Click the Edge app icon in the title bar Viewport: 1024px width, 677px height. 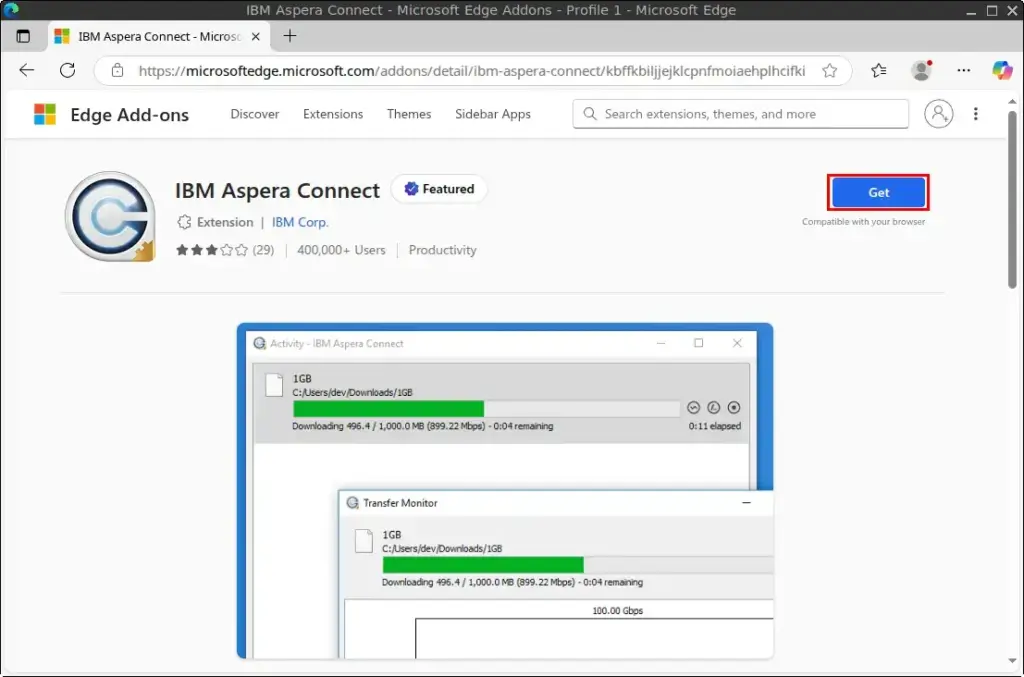[x=11, y=10]
